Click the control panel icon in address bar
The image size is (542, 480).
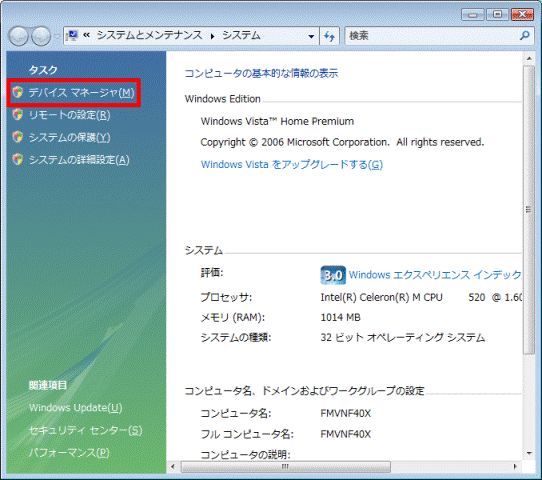coord(72,36)
